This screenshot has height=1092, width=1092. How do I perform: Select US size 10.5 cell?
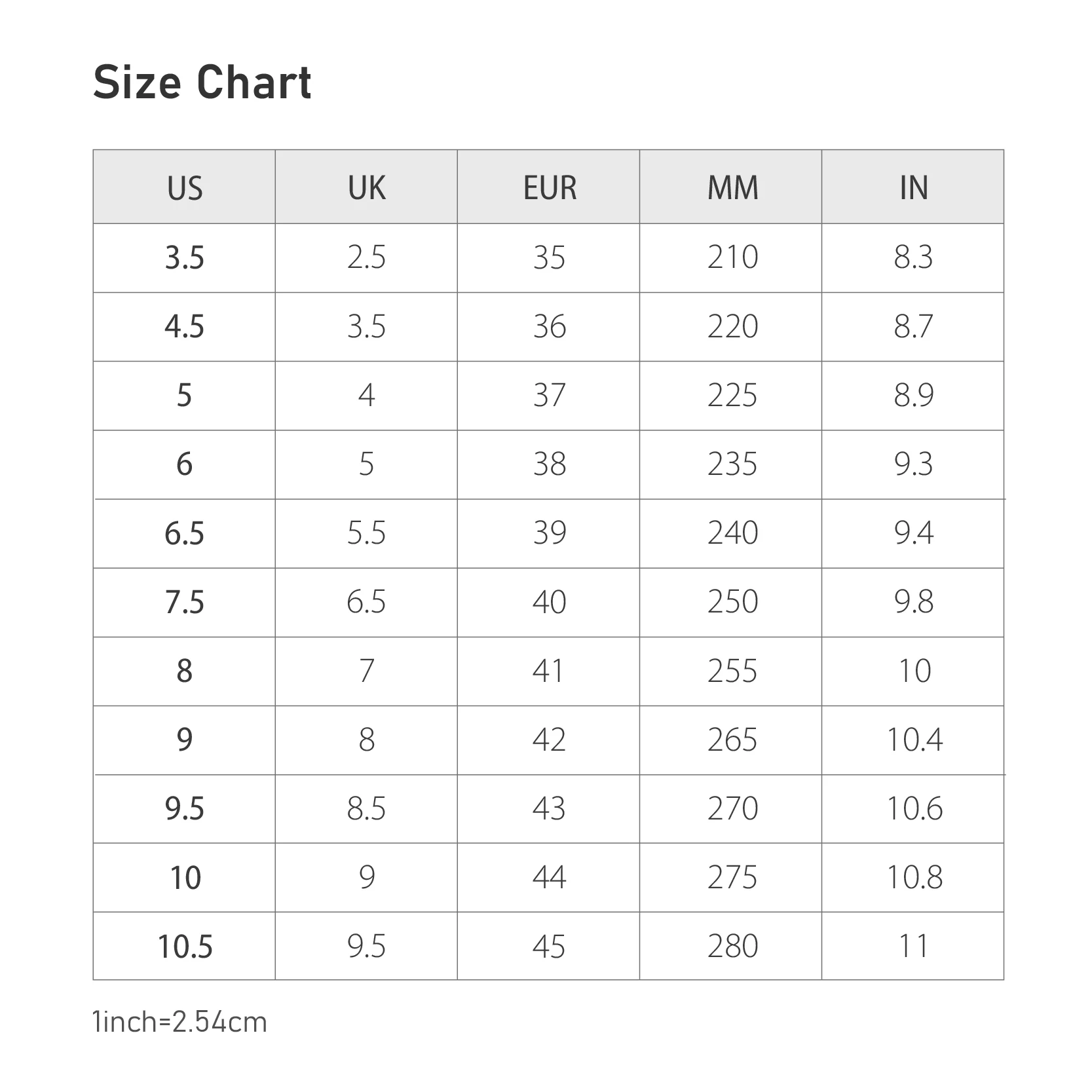pyautogui.click(x=185, y=947)
